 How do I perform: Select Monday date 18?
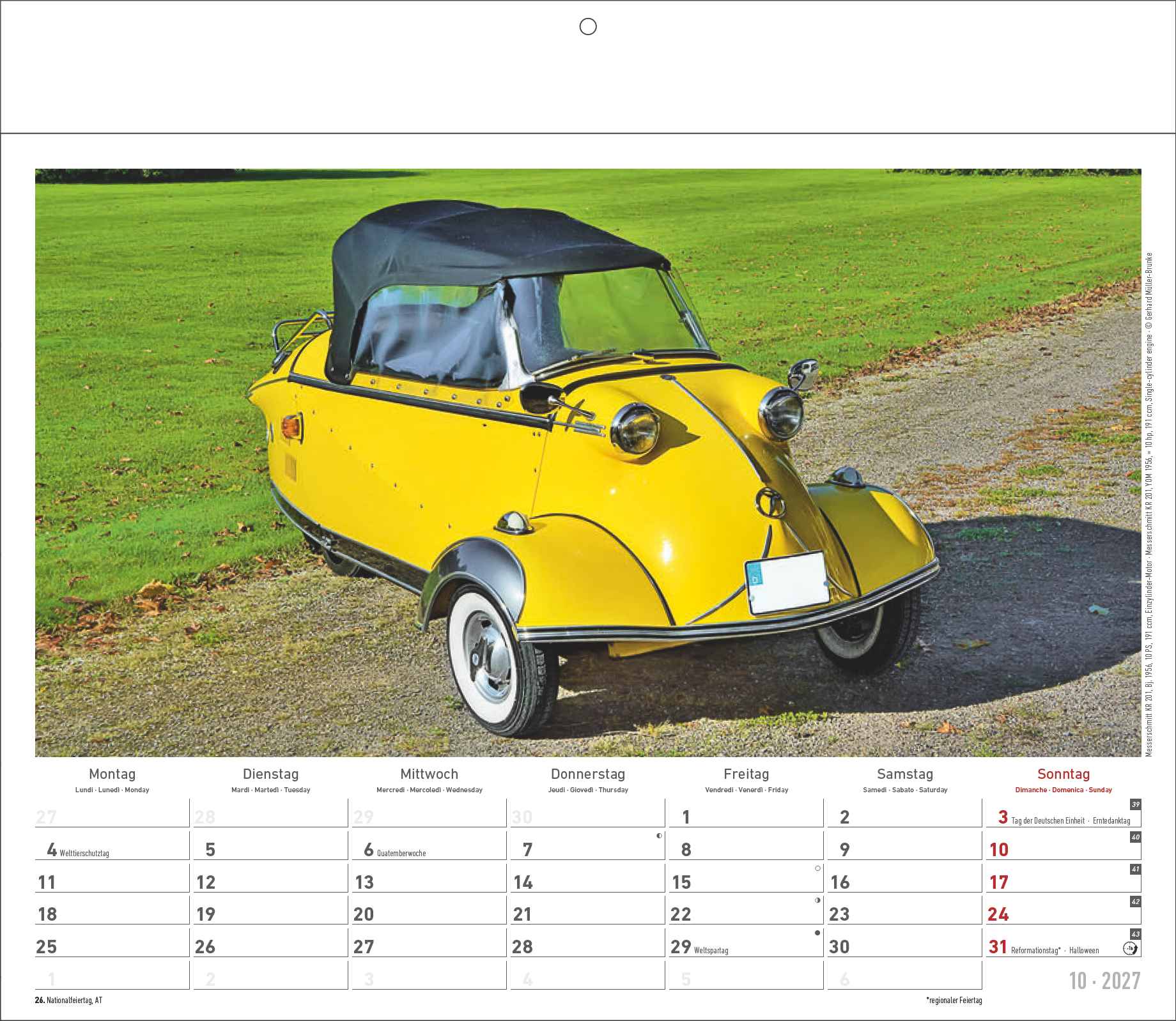(x=47, y=914)
